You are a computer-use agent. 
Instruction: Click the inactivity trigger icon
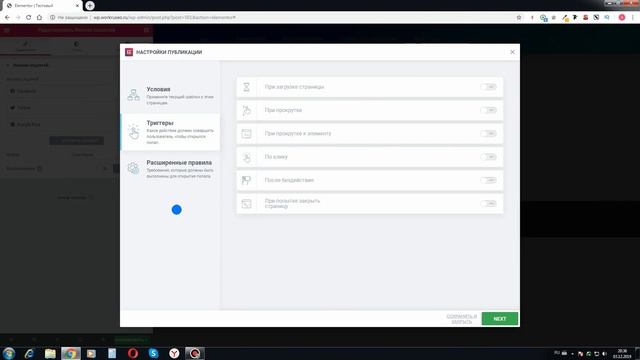pyautogui.click(x=246, y=180)
